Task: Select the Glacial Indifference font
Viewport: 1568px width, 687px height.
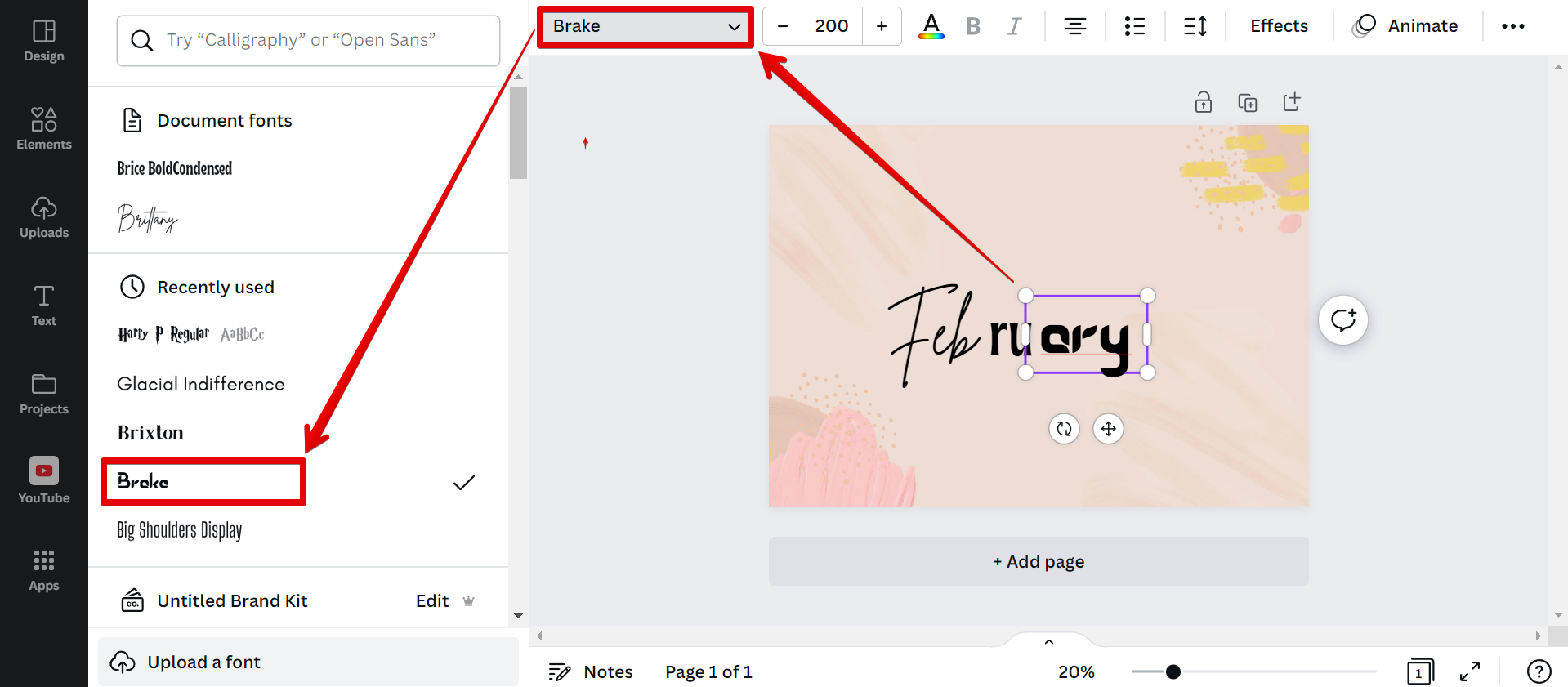Action: pyautogui.click(x=201, y=384)
